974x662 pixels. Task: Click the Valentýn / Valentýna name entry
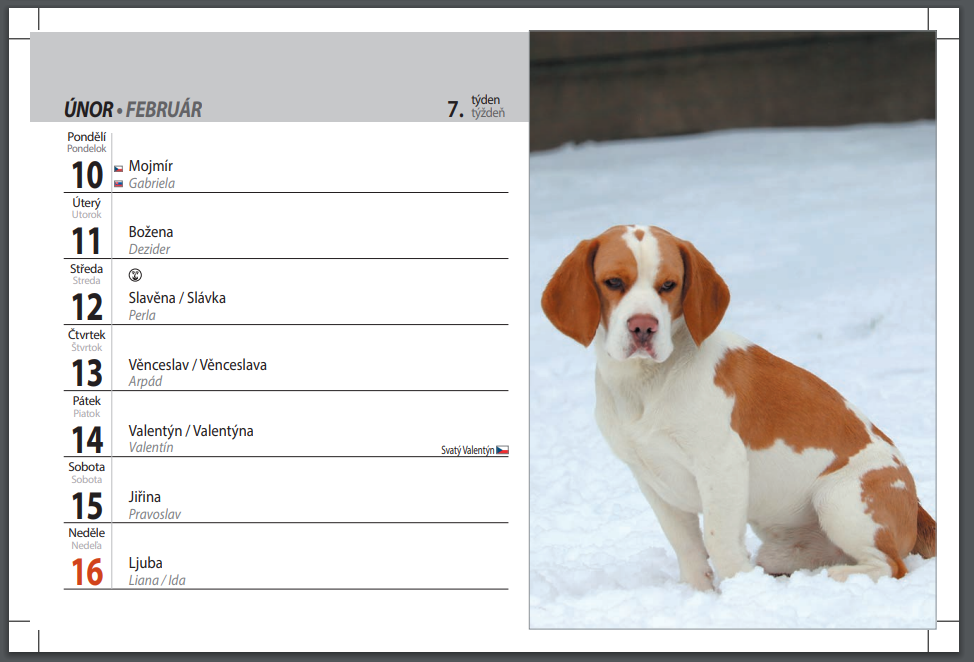coord(191,431)
